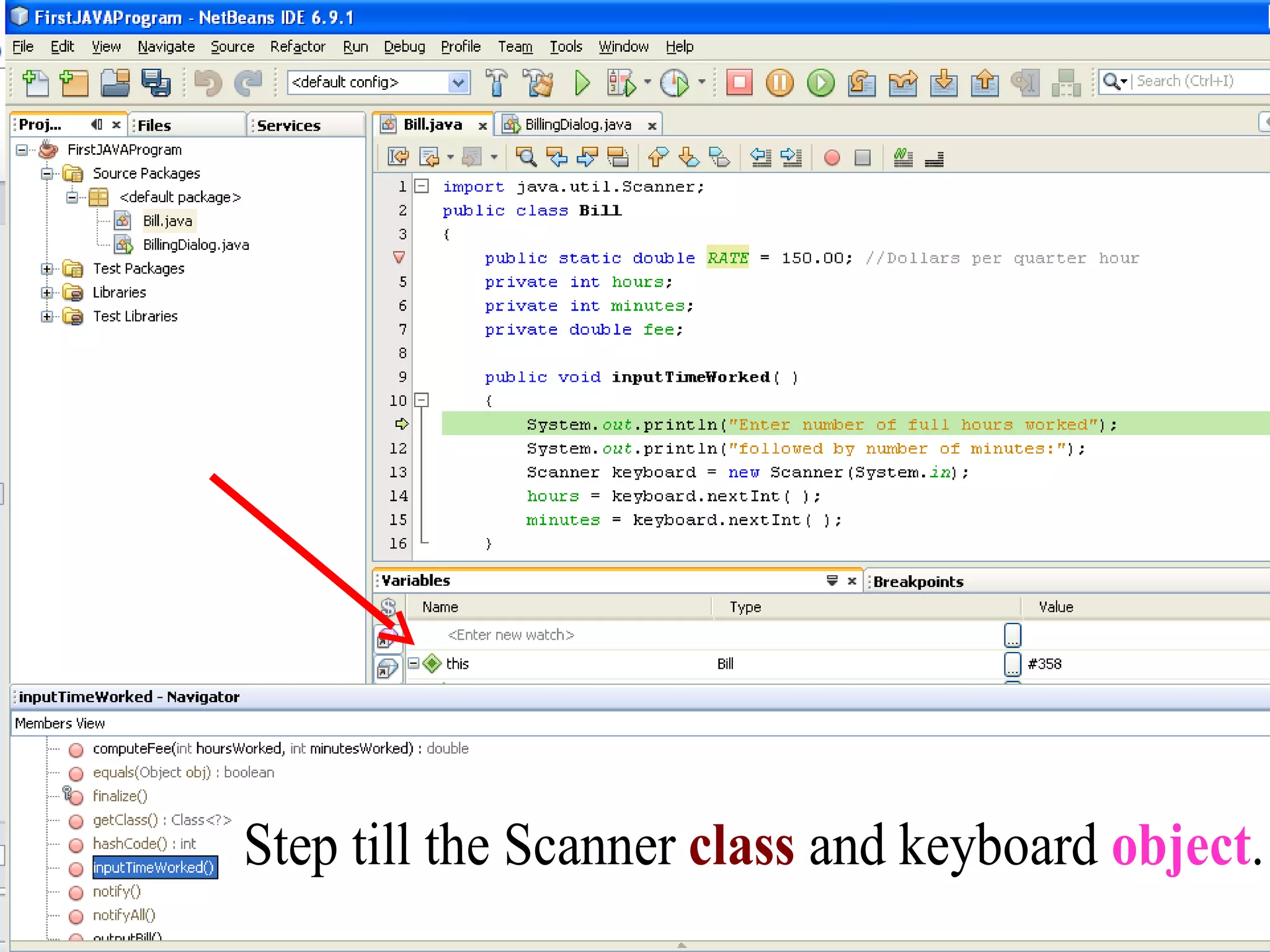Open the Debug menu
Image resolution: width=1270 pixels, height=952 pixels.
[404, 47]
